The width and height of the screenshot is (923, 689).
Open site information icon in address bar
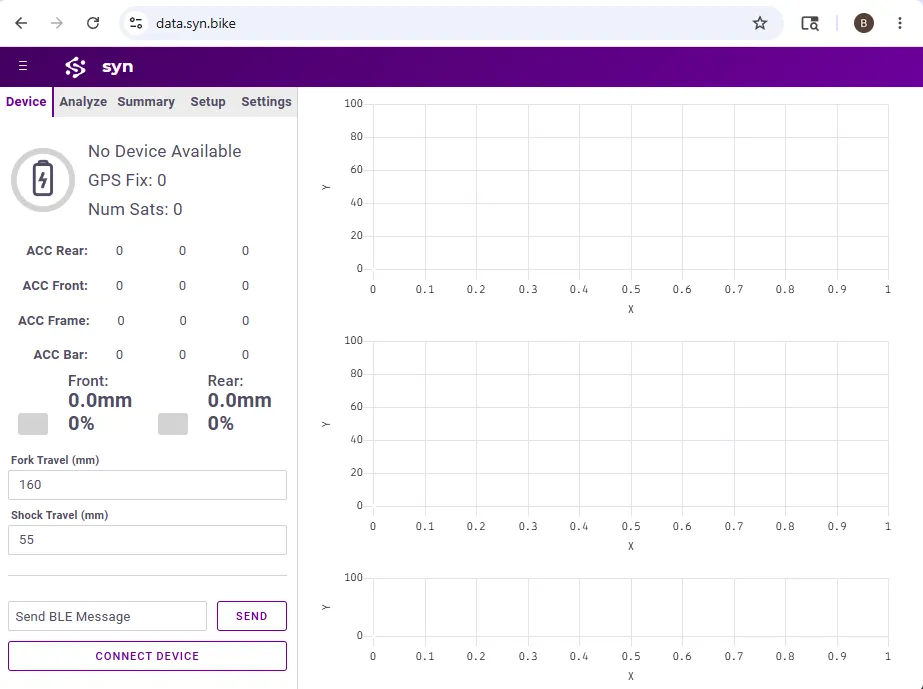(x=136, y=23)
